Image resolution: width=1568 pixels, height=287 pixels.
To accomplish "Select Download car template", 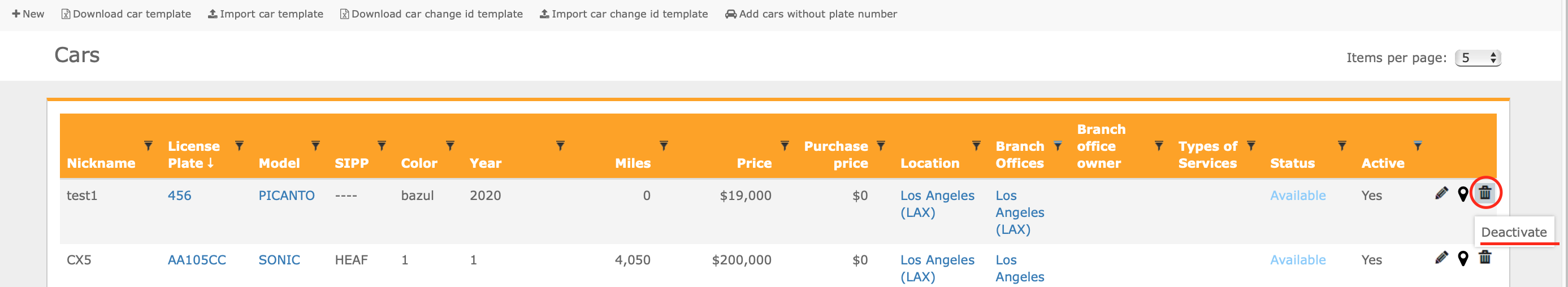I will pyautogui.click(x=126, y=14).
